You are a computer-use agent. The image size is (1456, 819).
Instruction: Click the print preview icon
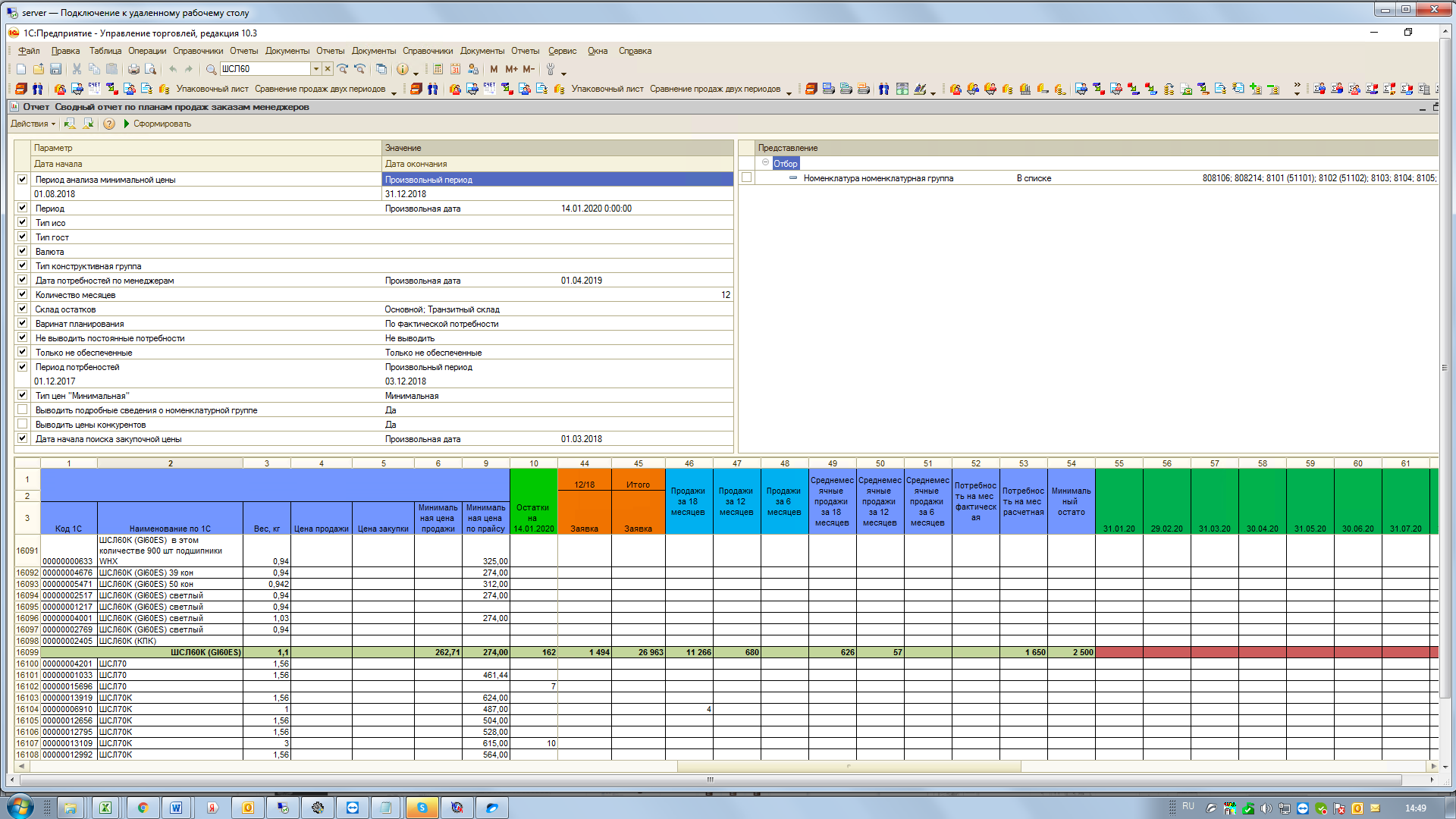point(150,69)
